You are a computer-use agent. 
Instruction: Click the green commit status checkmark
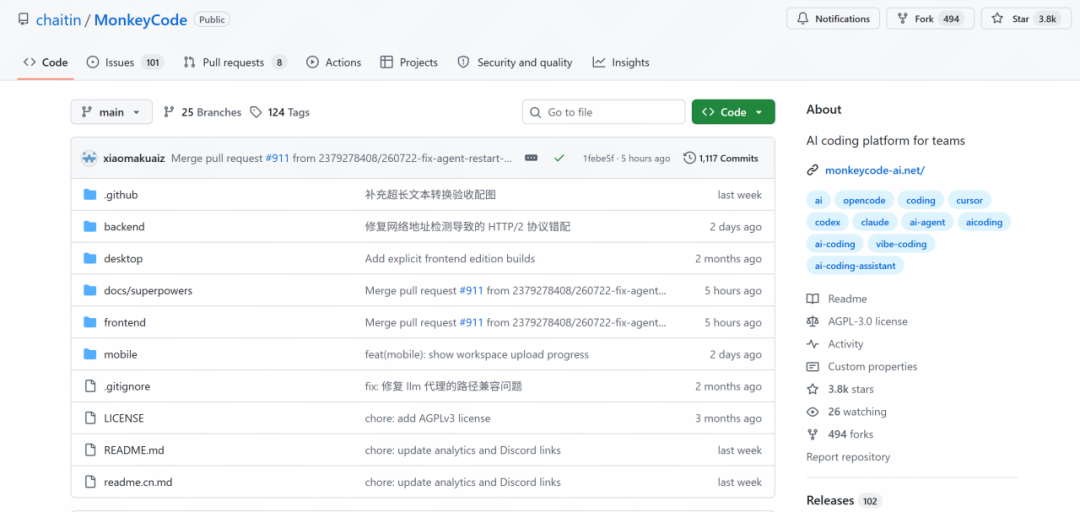559,158
